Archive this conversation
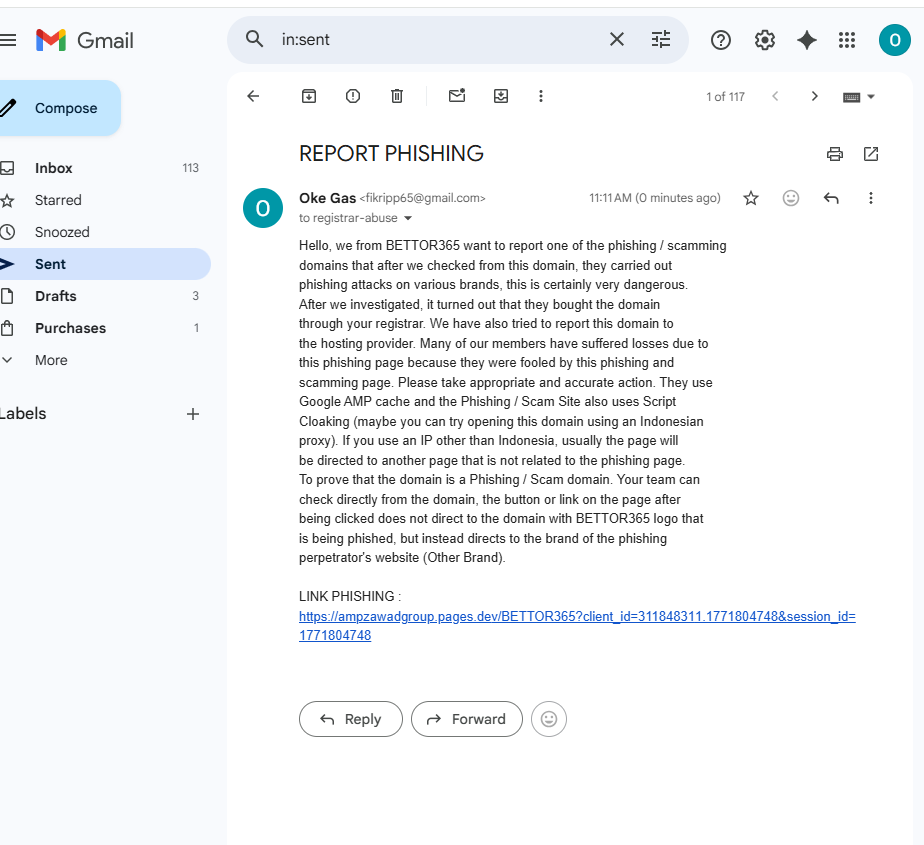 pos(309,96)
